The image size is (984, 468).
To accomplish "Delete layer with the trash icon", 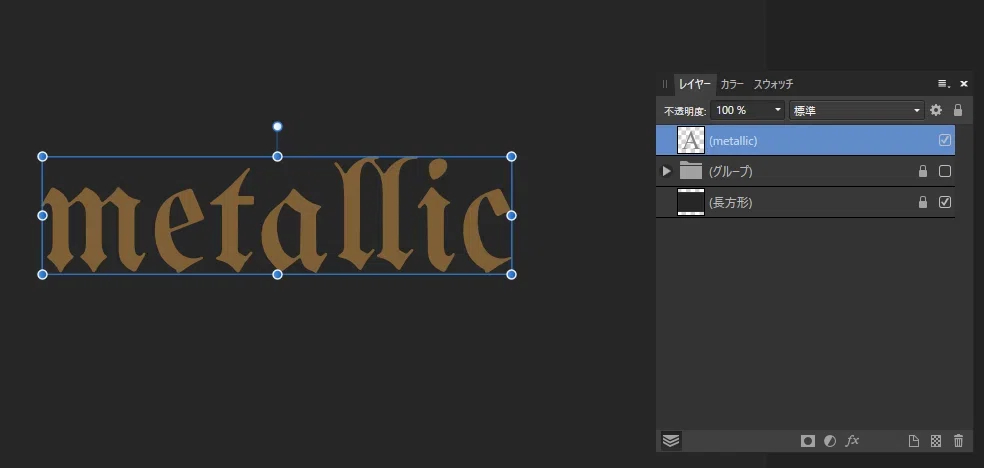I will pos(958,441).
